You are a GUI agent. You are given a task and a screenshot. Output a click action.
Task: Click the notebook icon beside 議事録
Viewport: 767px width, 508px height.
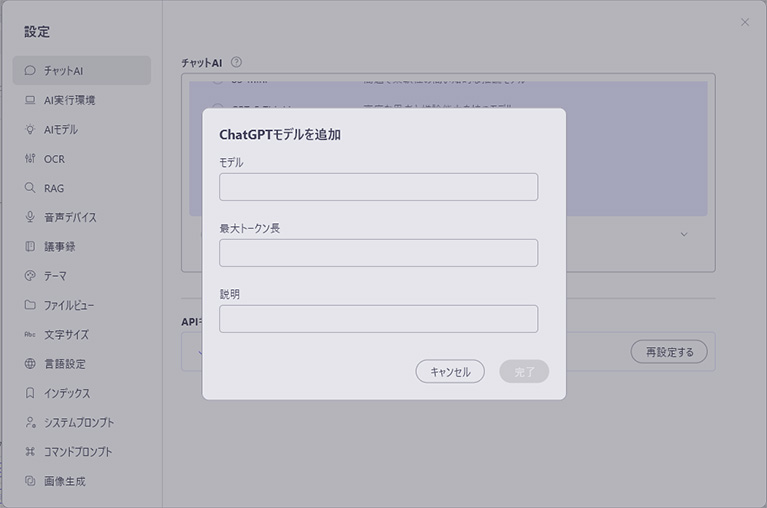point(30,246)
